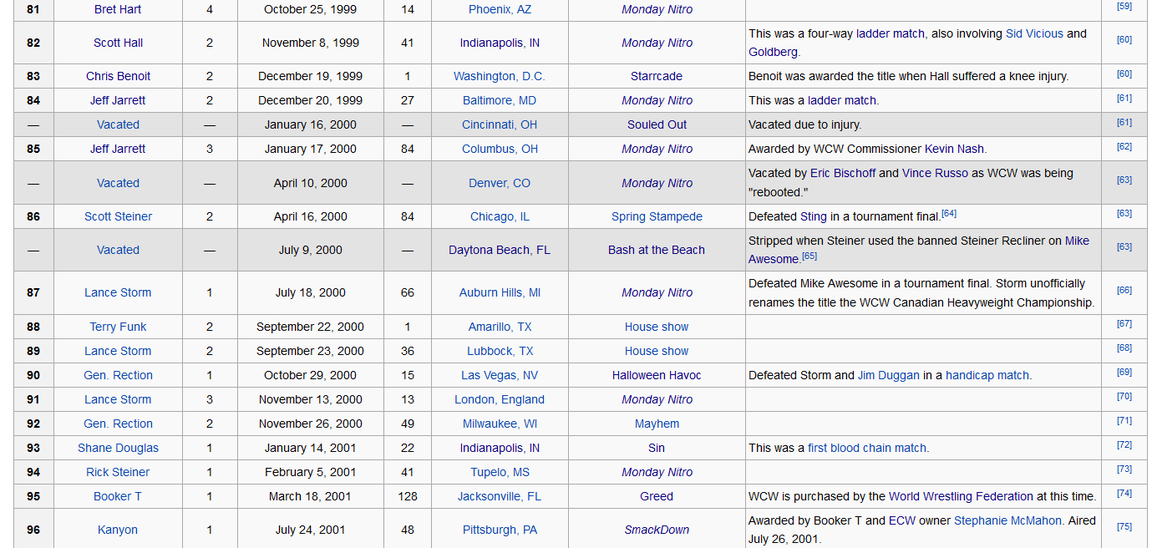This screenshot has height=548, width=1152.
Task: Open the Pittsburgh, PA link
Action: coord(500,530)
